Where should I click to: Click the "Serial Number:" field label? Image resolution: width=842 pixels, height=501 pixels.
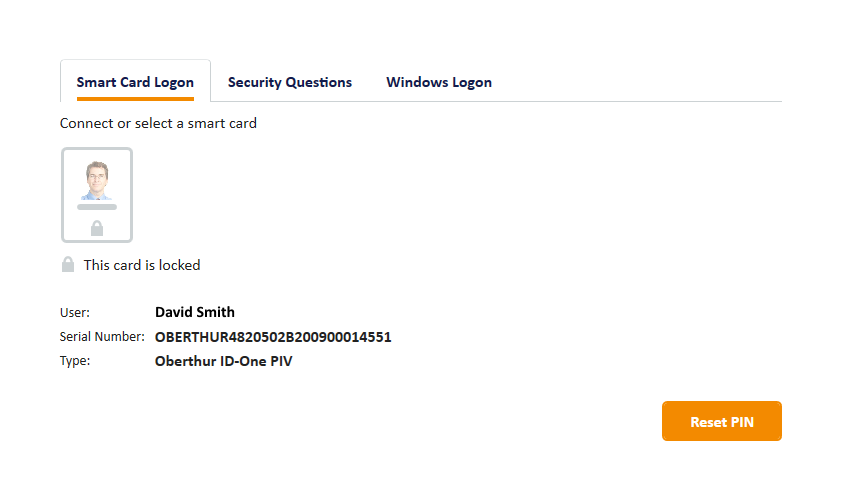pyautogui.click(x=102, y=337)
